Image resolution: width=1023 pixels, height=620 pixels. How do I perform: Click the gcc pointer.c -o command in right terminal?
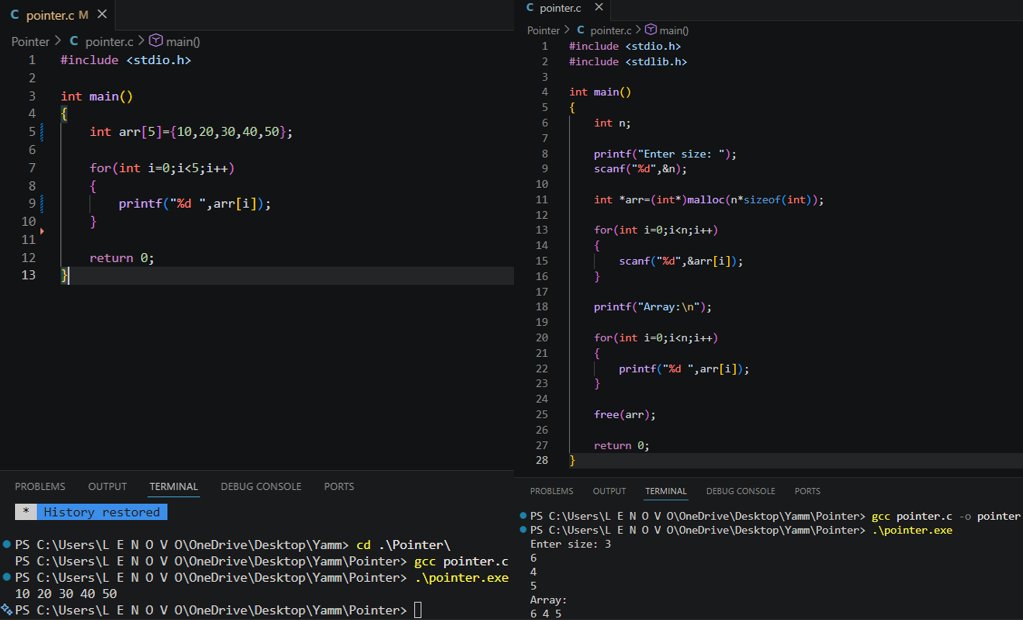pos(945,516)
